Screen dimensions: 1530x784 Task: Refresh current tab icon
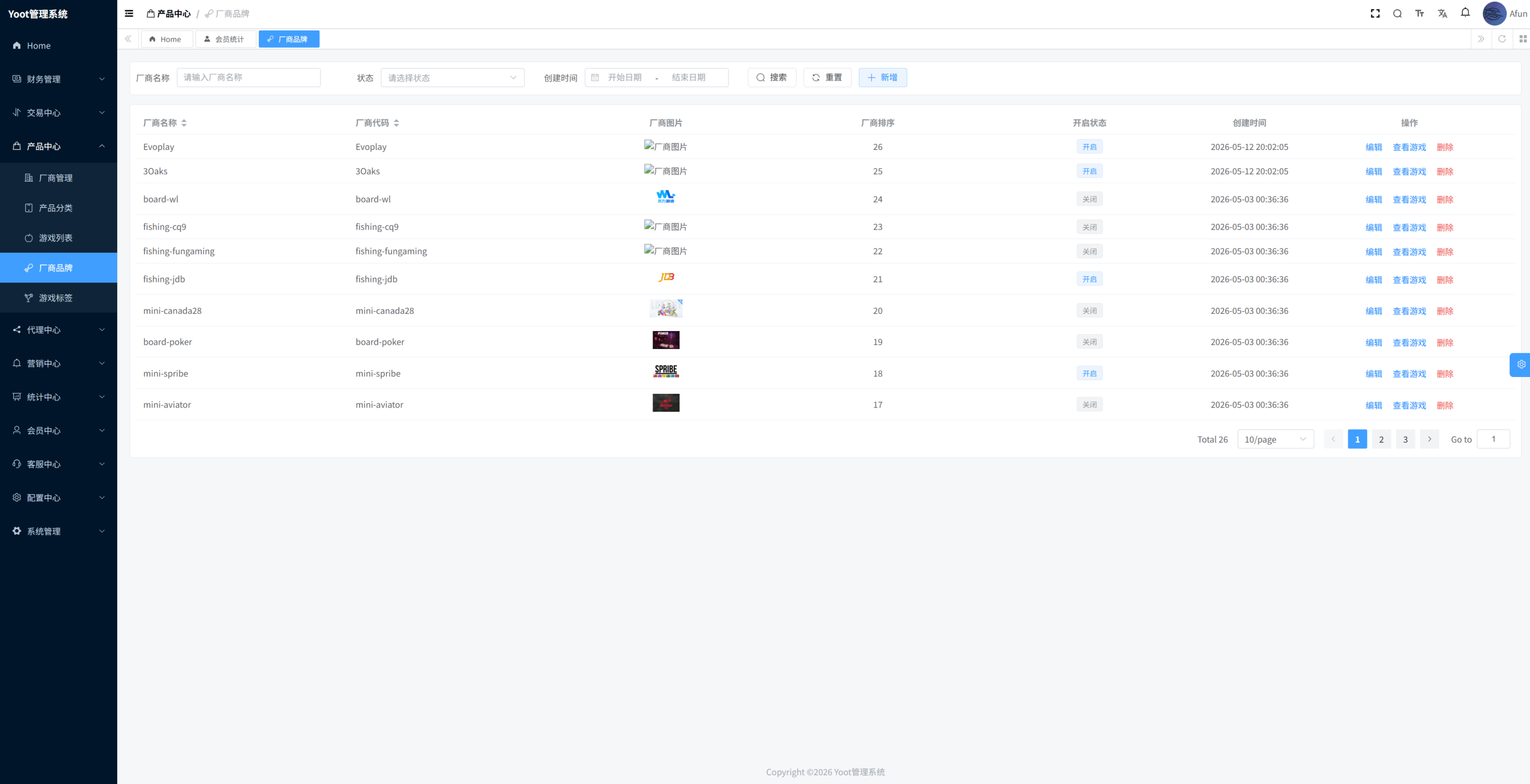[x=1502, y=39]
